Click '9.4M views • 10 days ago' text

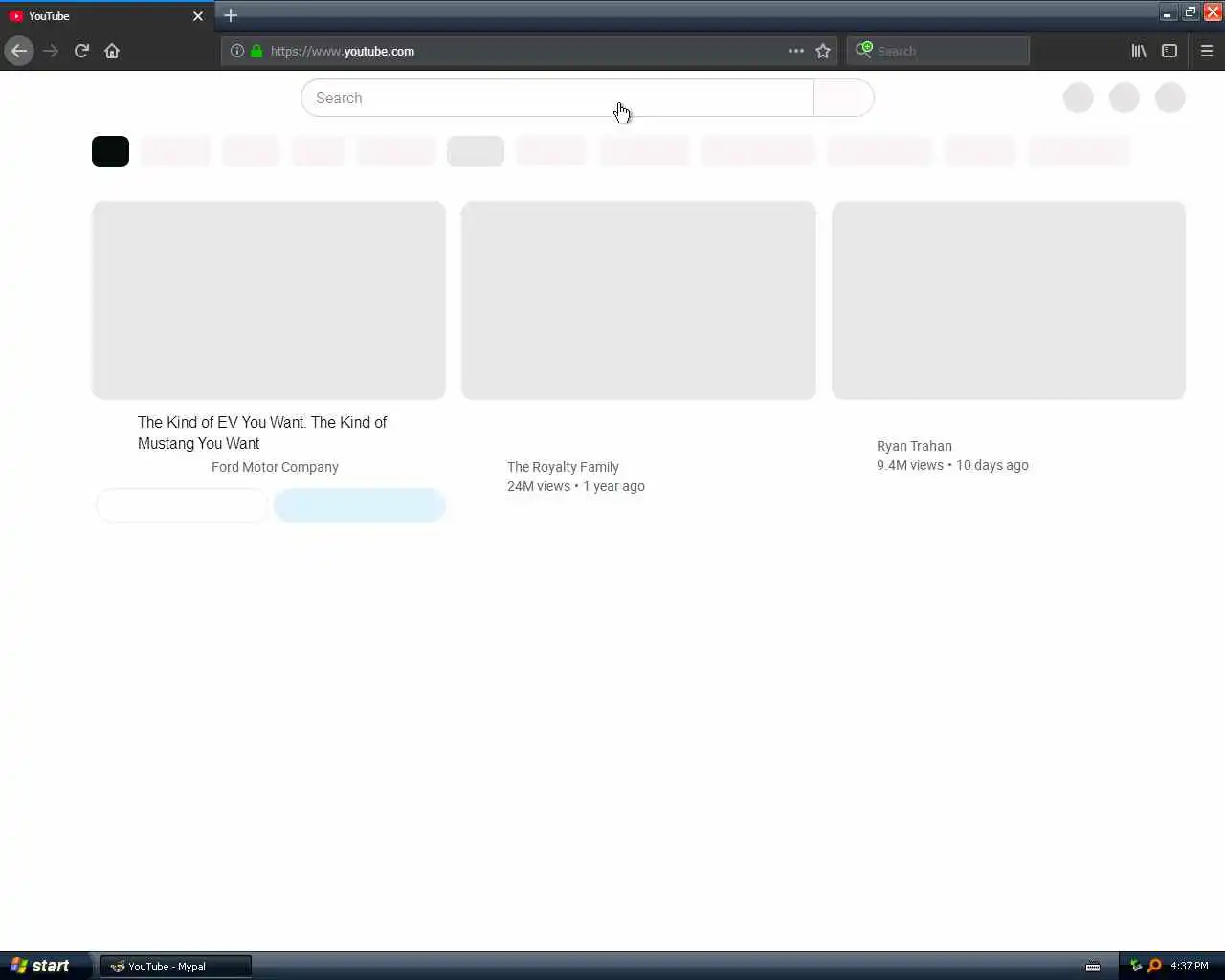(x=952, y=465)
